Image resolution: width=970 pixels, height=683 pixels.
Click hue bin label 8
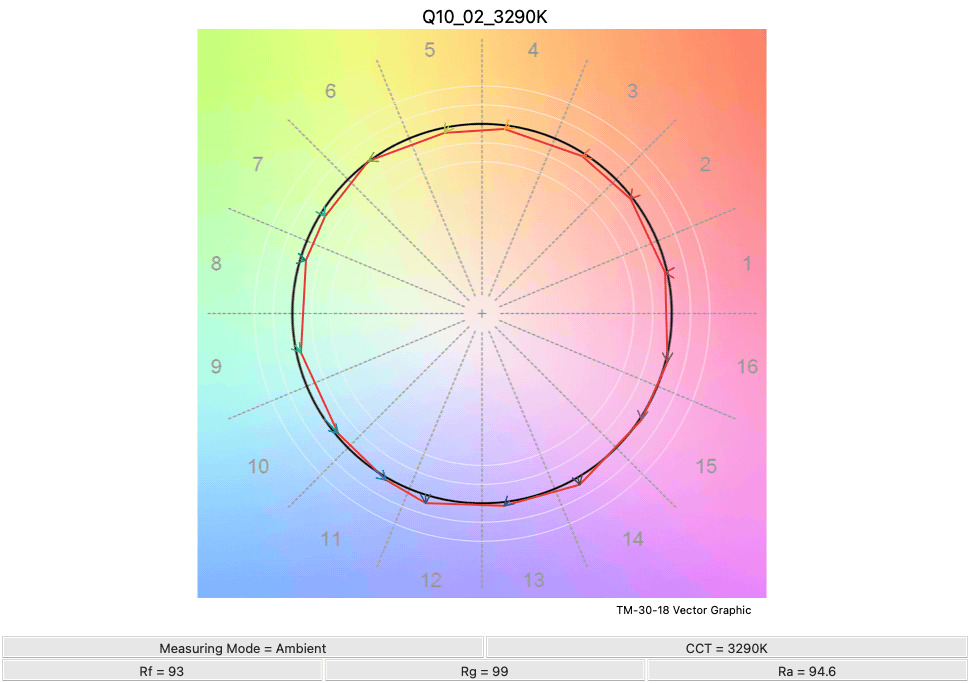[x=216, y=264]
